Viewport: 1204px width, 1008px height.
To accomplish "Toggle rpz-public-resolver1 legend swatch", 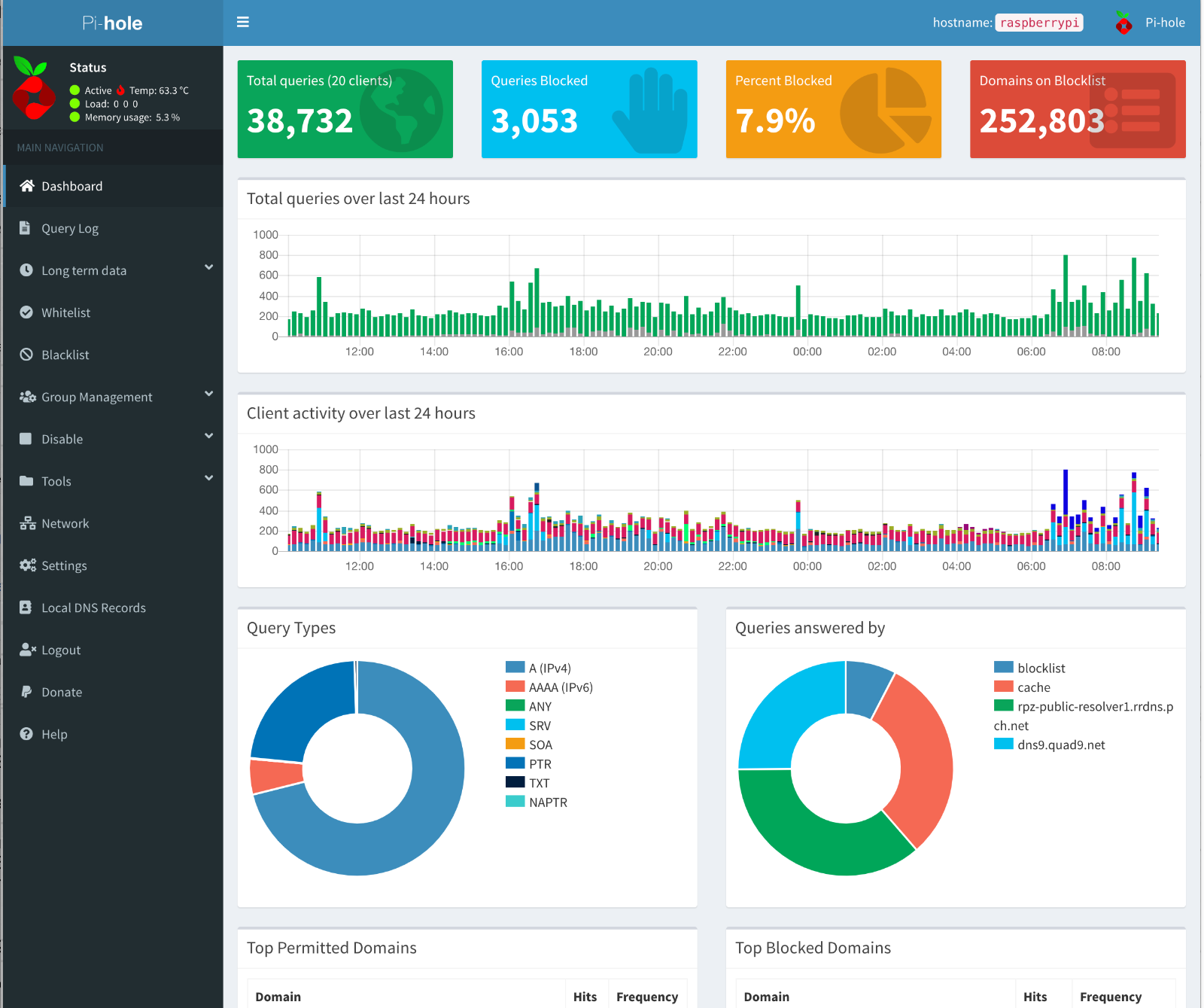I will tap(1003, 705).
